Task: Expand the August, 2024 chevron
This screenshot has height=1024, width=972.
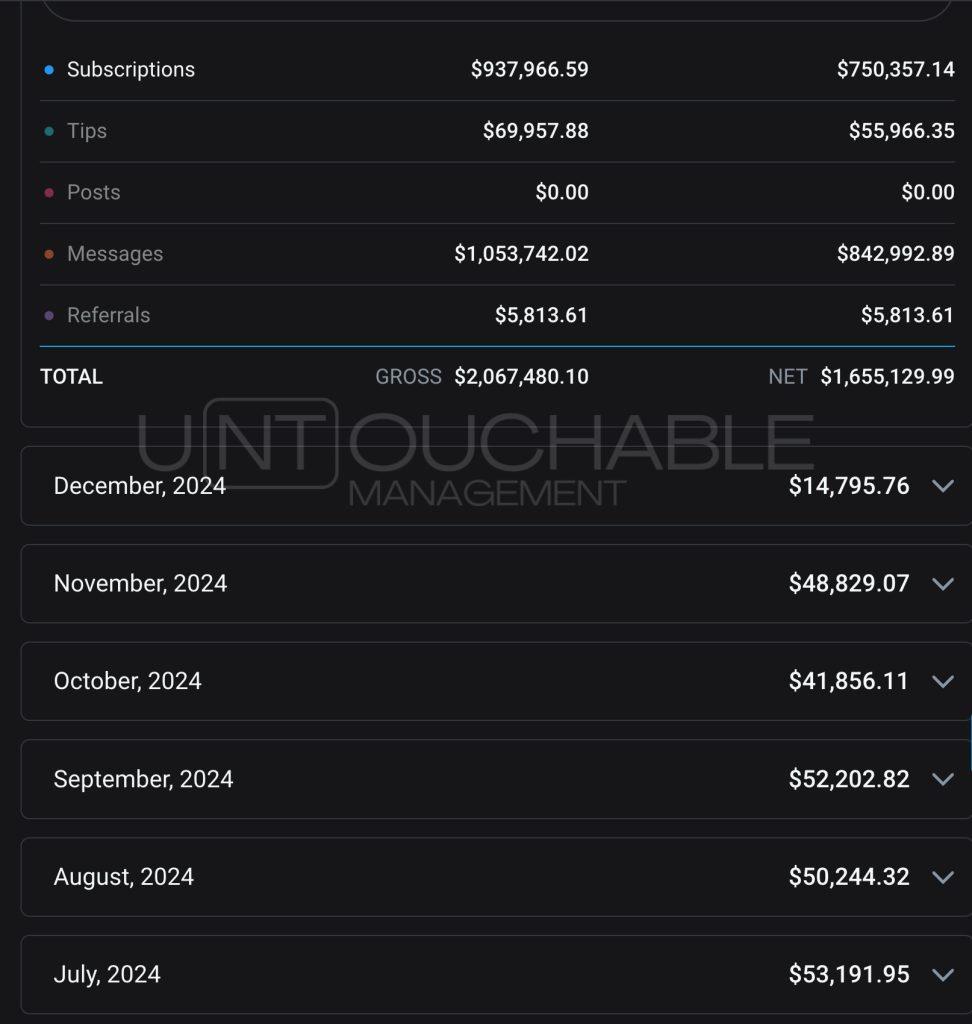Action: click(943, 877)
